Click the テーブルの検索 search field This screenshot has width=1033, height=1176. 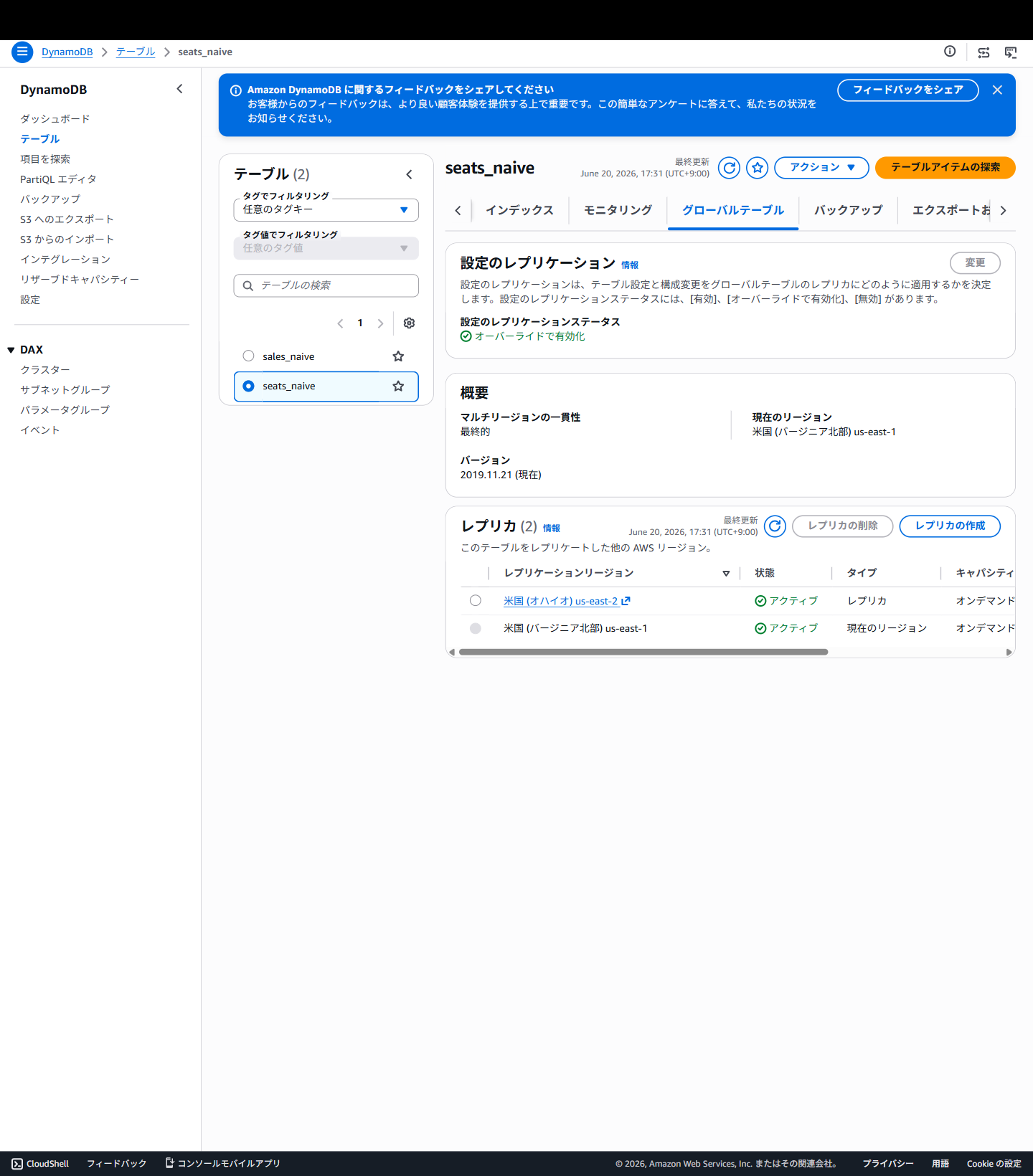(326, 285)
